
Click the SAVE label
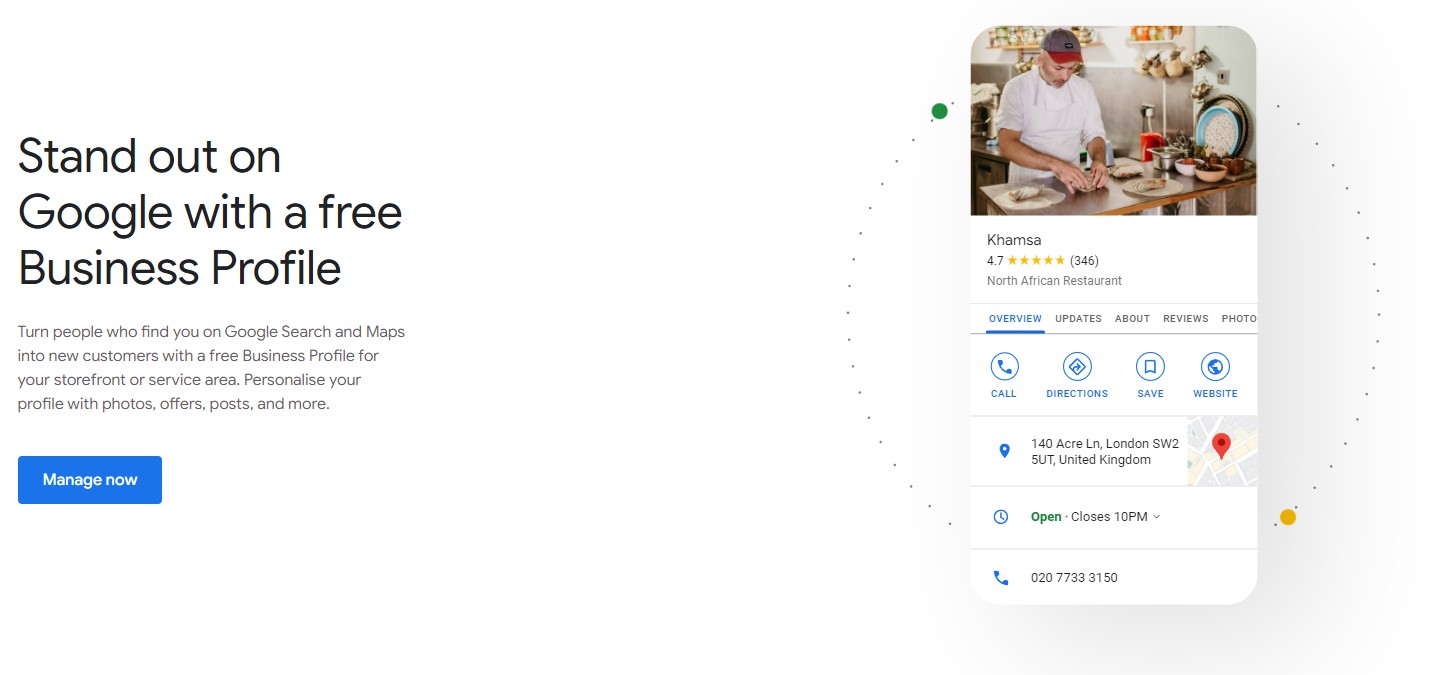(1150, 394)
